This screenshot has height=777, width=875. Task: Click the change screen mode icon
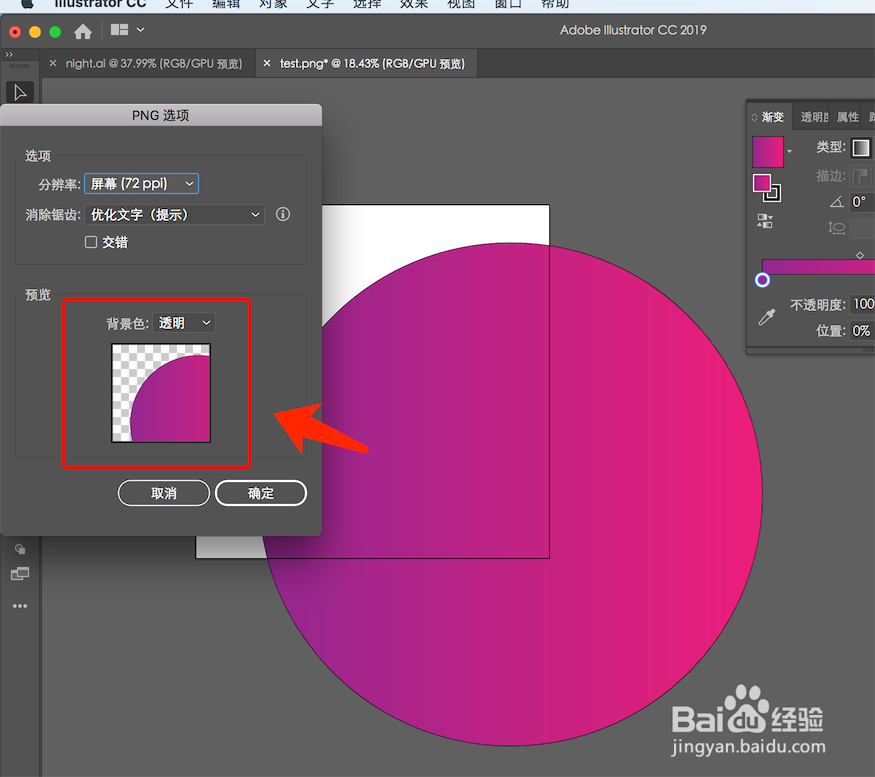20,574
